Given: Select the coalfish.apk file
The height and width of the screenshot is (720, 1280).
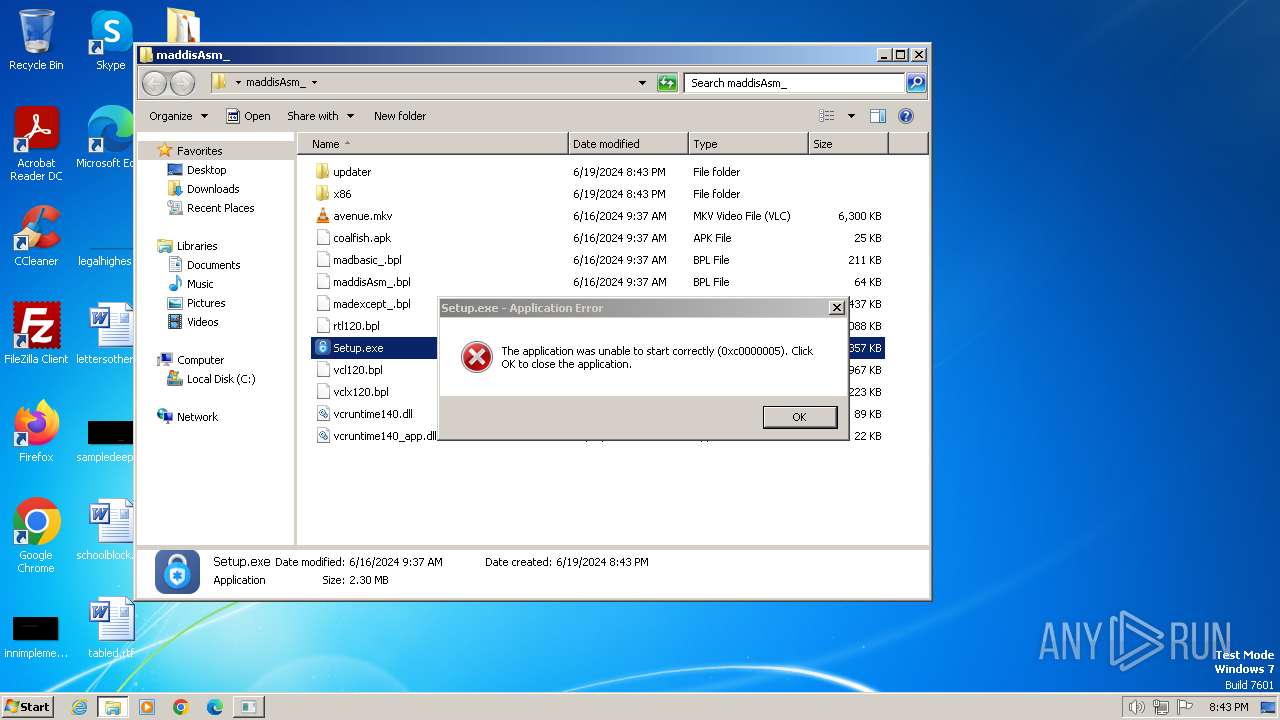Looking at the screenshot, I should click(x=362, y=238).
